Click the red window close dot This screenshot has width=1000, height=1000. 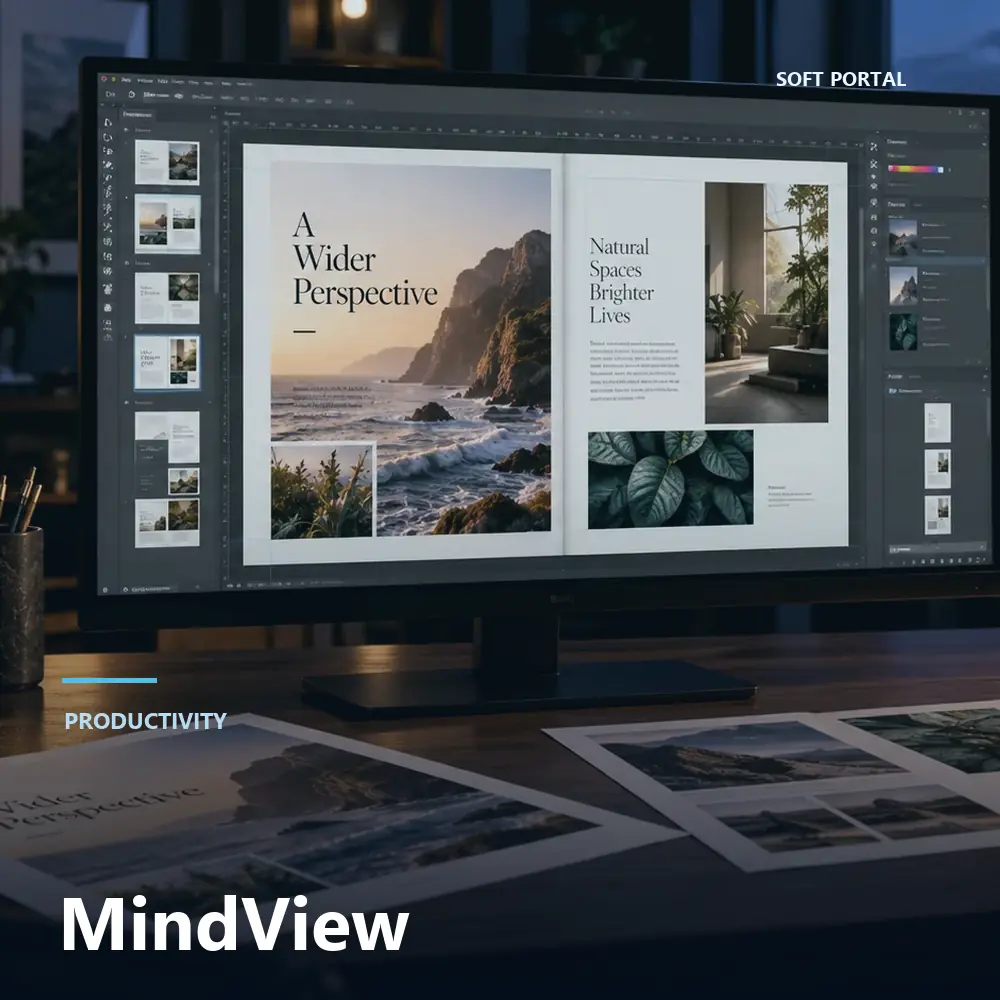click(x=104, y=79)
